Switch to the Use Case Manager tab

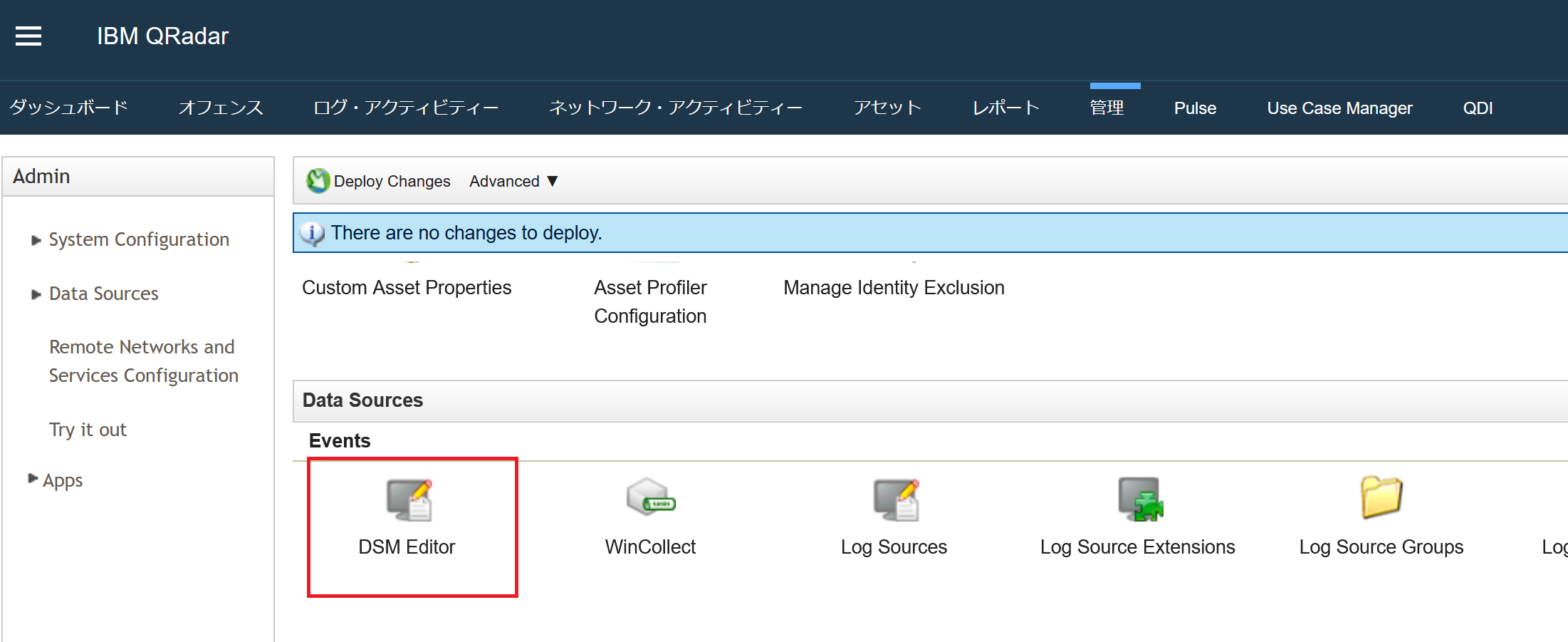pos(1340,108)
